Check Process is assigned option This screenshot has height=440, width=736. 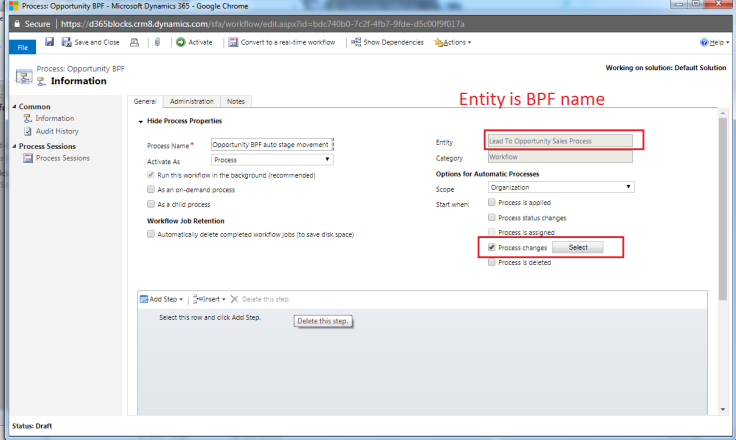(491, 232)
